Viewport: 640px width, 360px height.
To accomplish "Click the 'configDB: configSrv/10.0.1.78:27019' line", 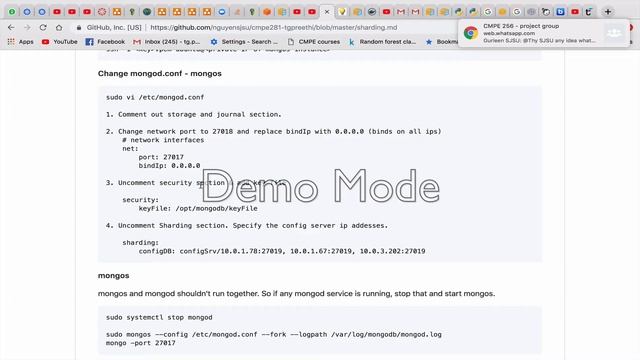I will click(282, 251).
